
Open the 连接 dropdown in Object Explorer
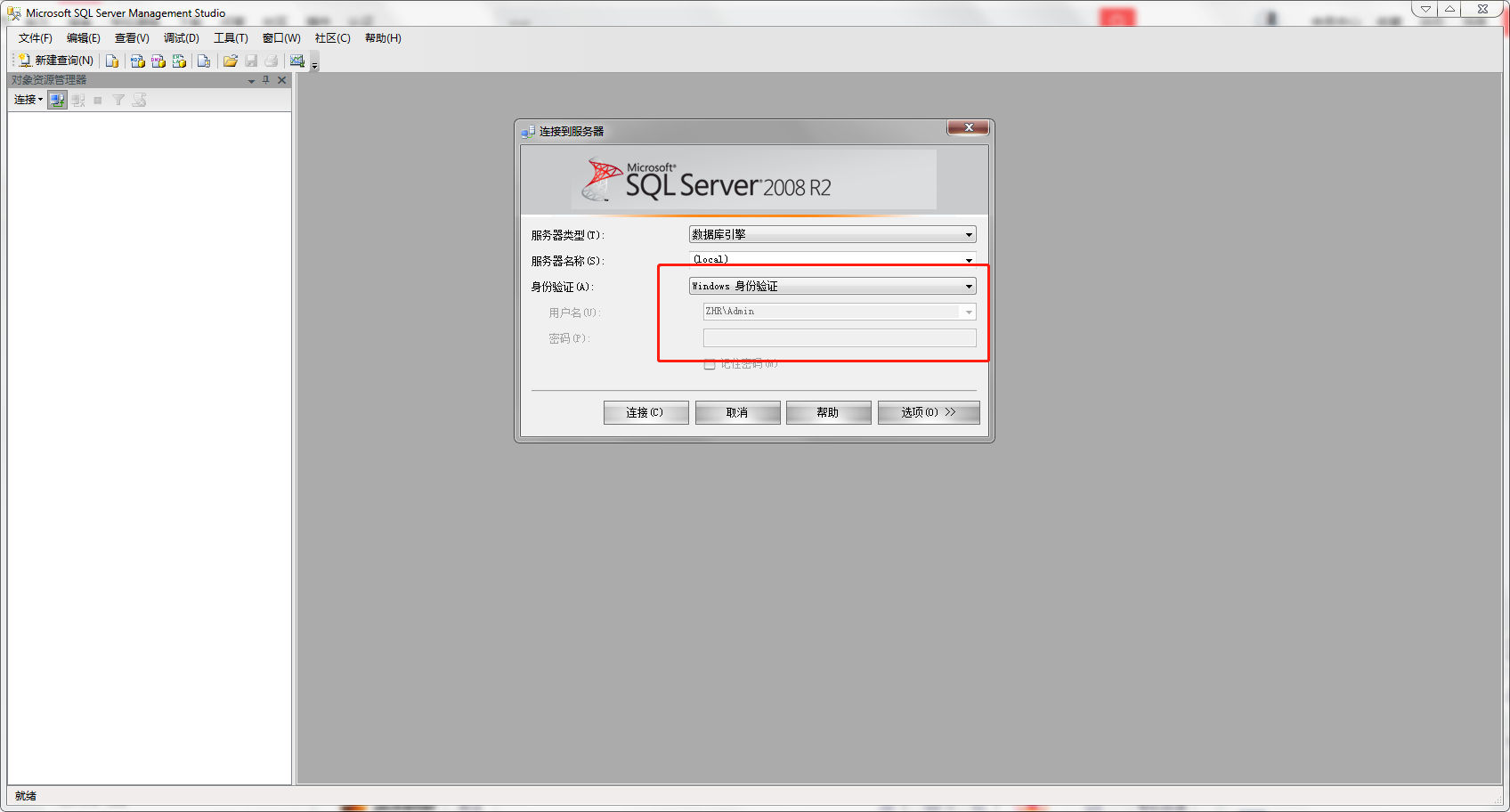tap(27, 99)
